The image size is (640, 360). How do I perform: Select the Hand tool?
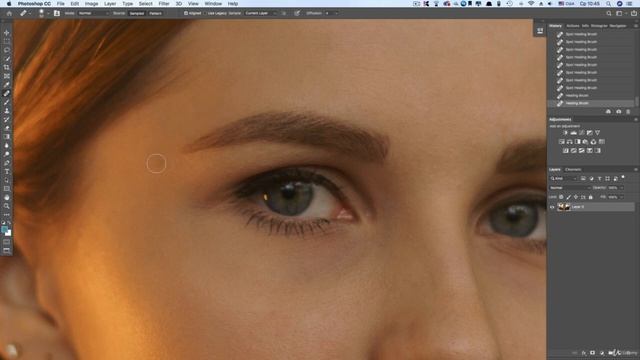(7, 198)
